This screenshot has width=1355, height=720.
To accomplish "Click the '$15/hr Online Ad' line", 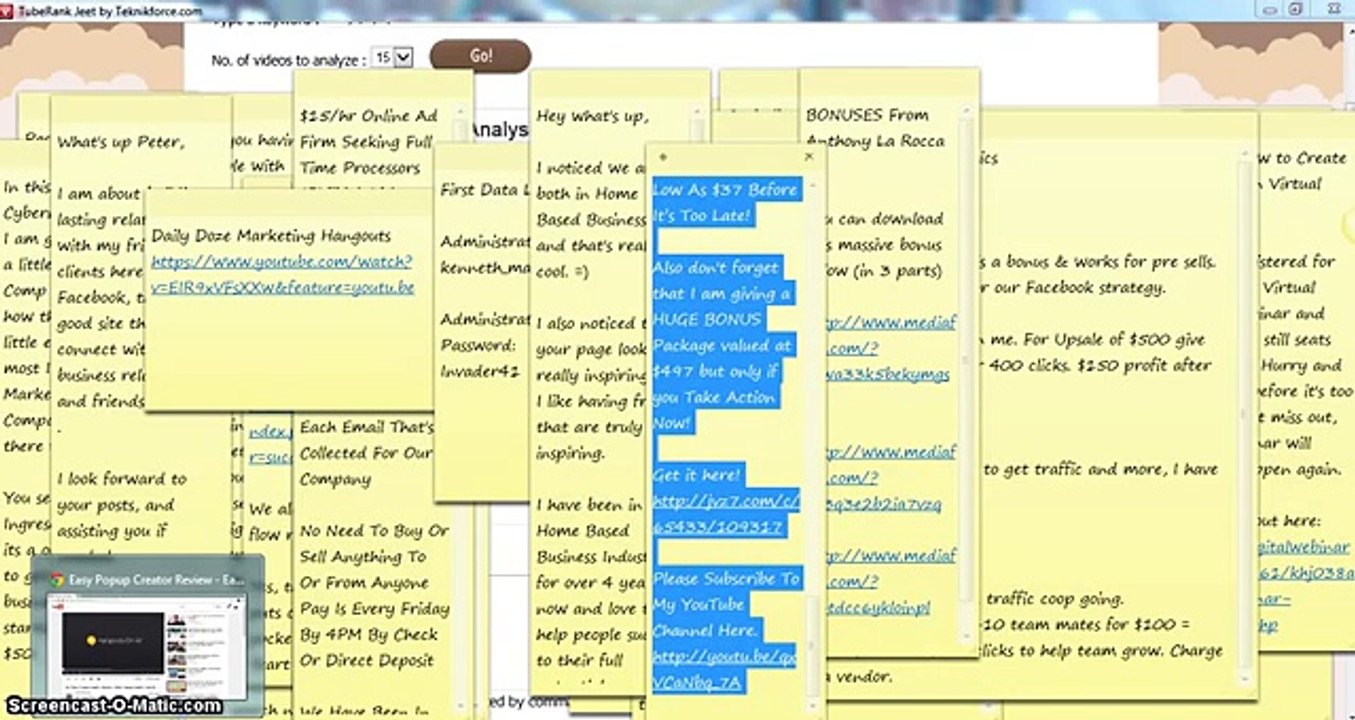I will point(369,115).
